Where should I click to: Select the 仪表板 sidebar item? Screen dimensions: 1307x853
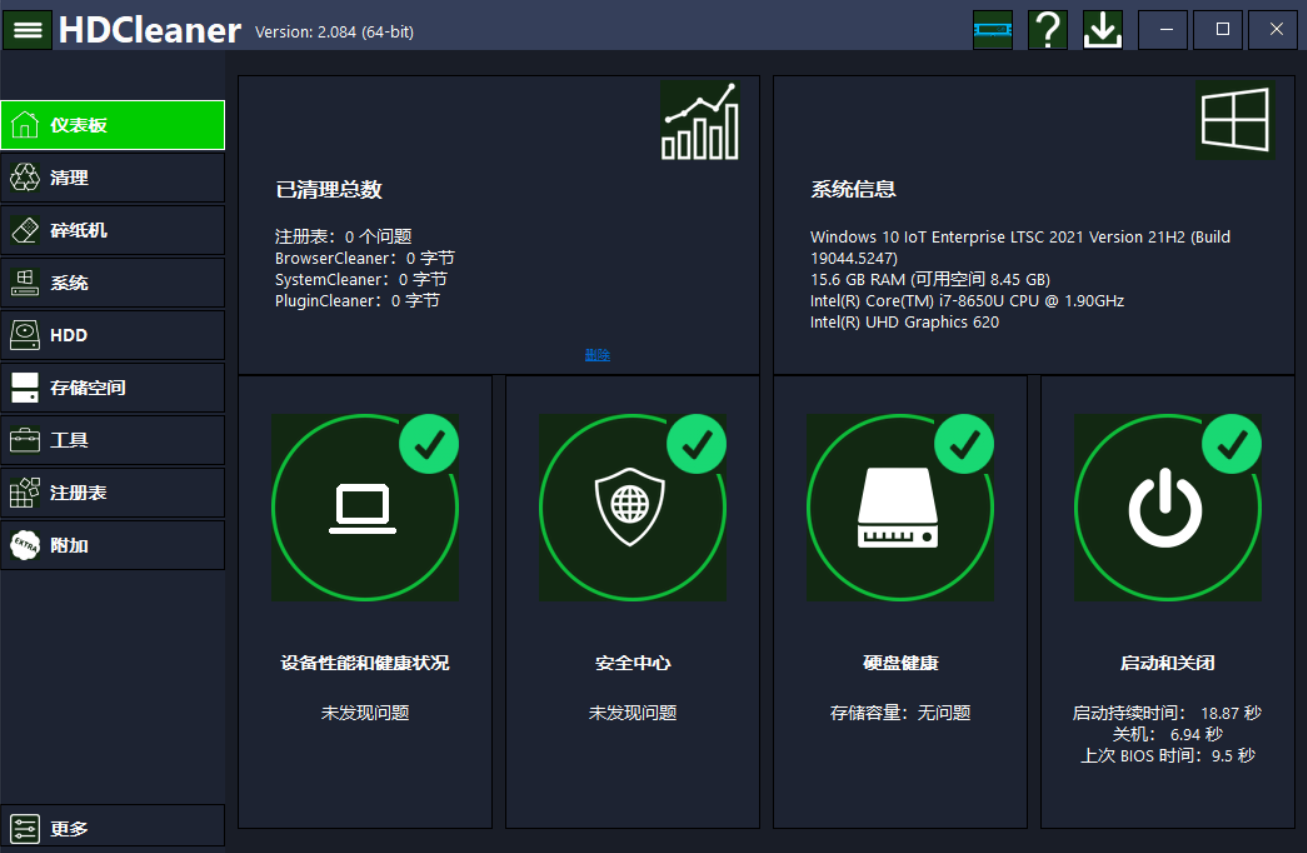[113, 125]
